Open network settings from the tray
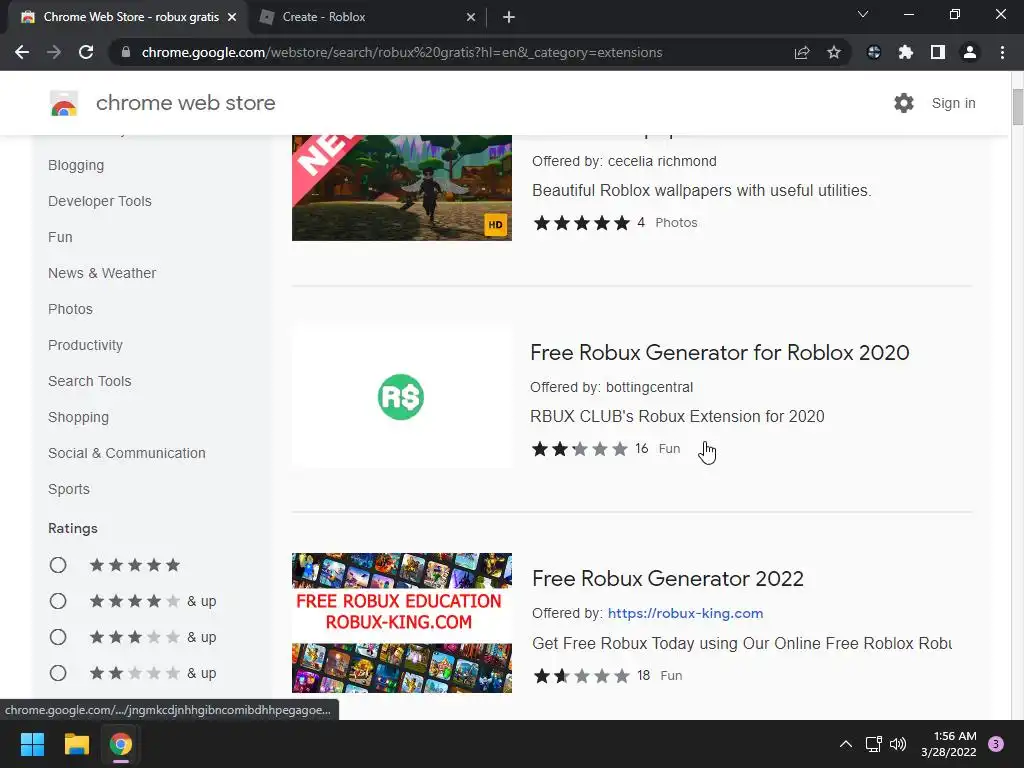The width and height of the screenshot is (1024, 768). coord(874,744)
